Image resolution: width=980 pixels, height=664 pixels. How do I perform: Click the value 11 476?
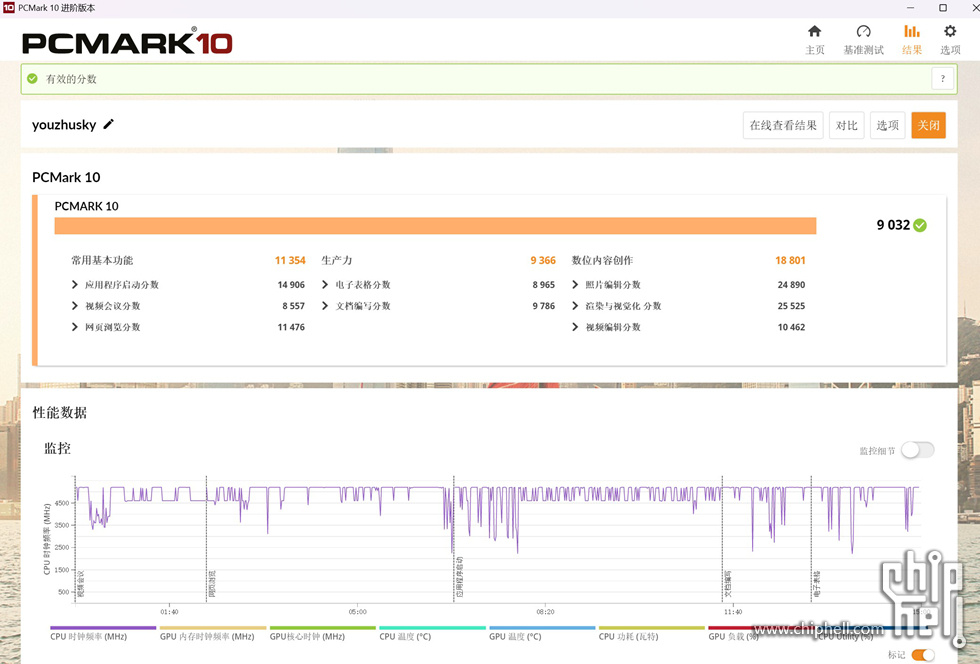click(291, 327)
